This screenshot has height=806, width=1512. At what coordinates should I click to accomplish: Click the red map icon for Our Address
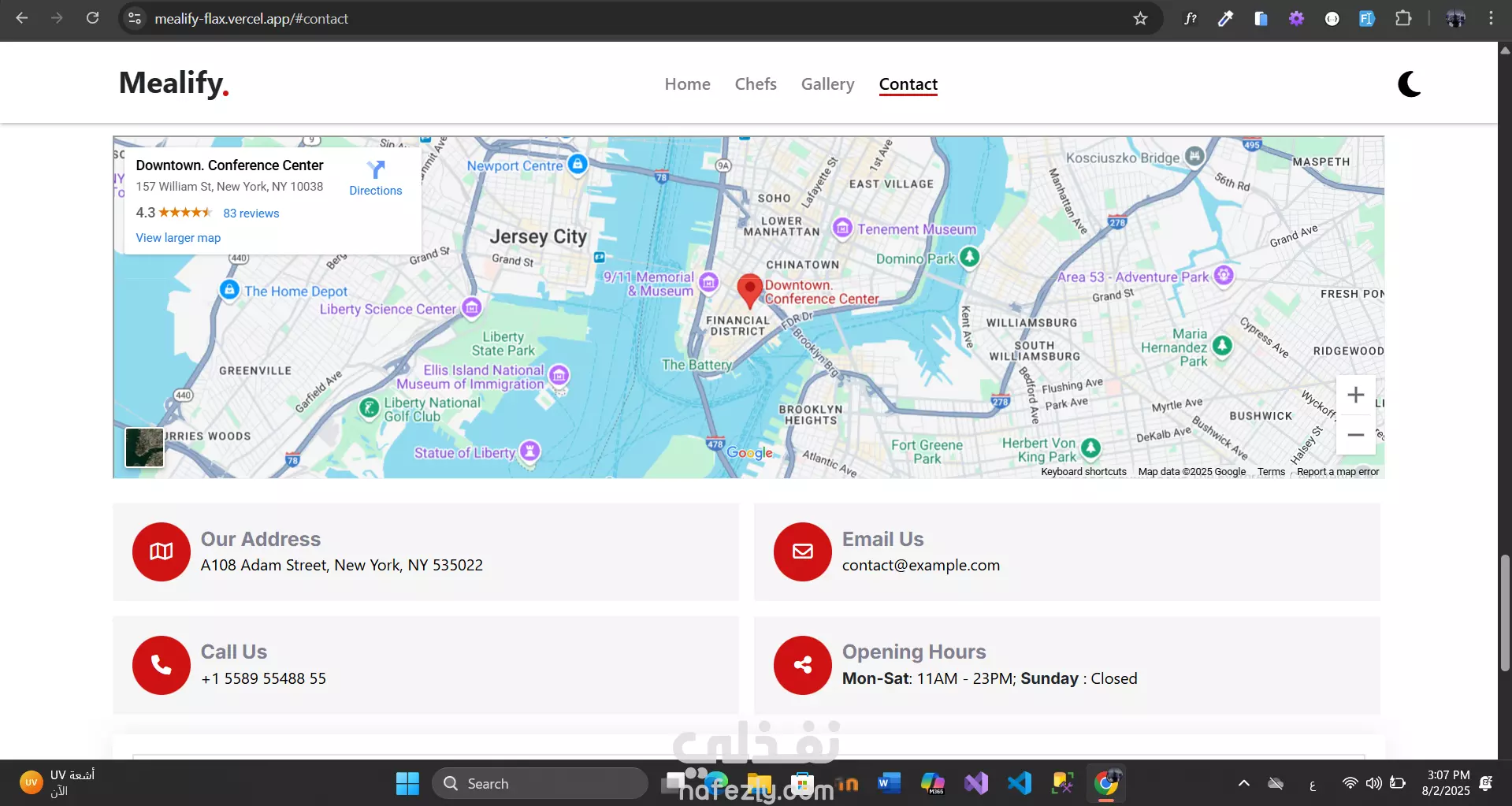(162, 552)
